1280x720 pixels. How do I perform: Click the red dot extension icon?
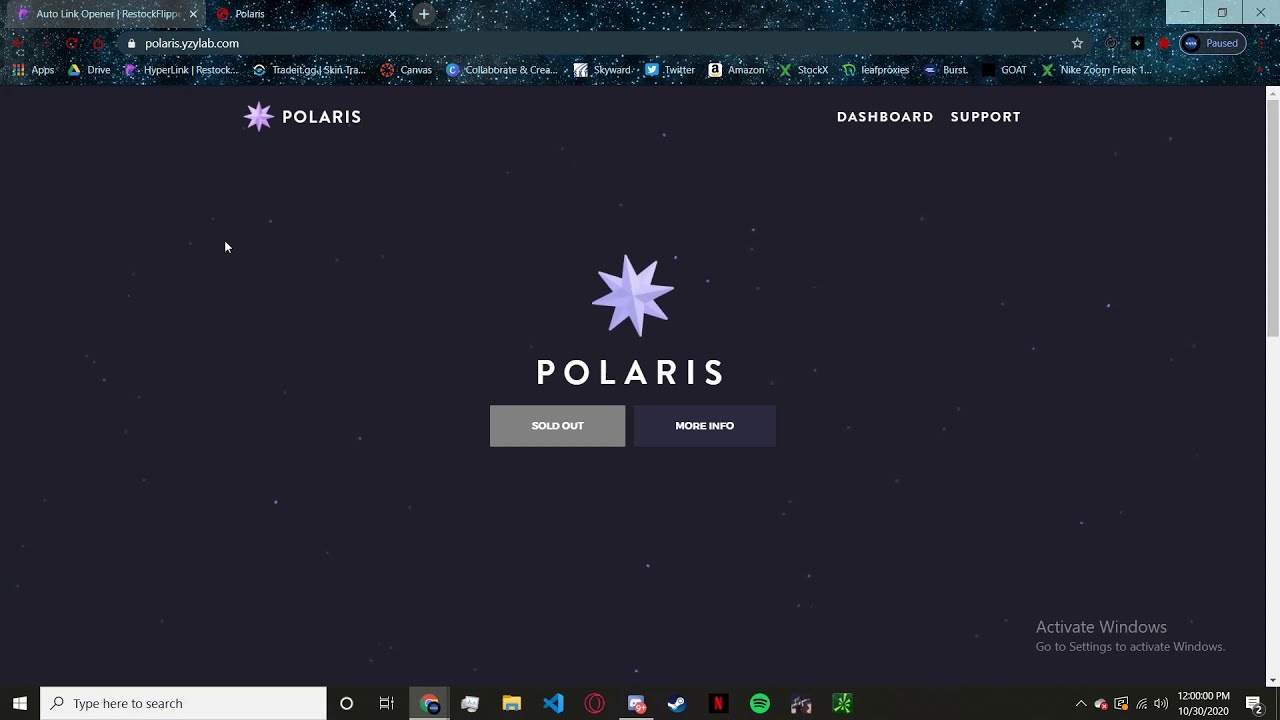1164,43
